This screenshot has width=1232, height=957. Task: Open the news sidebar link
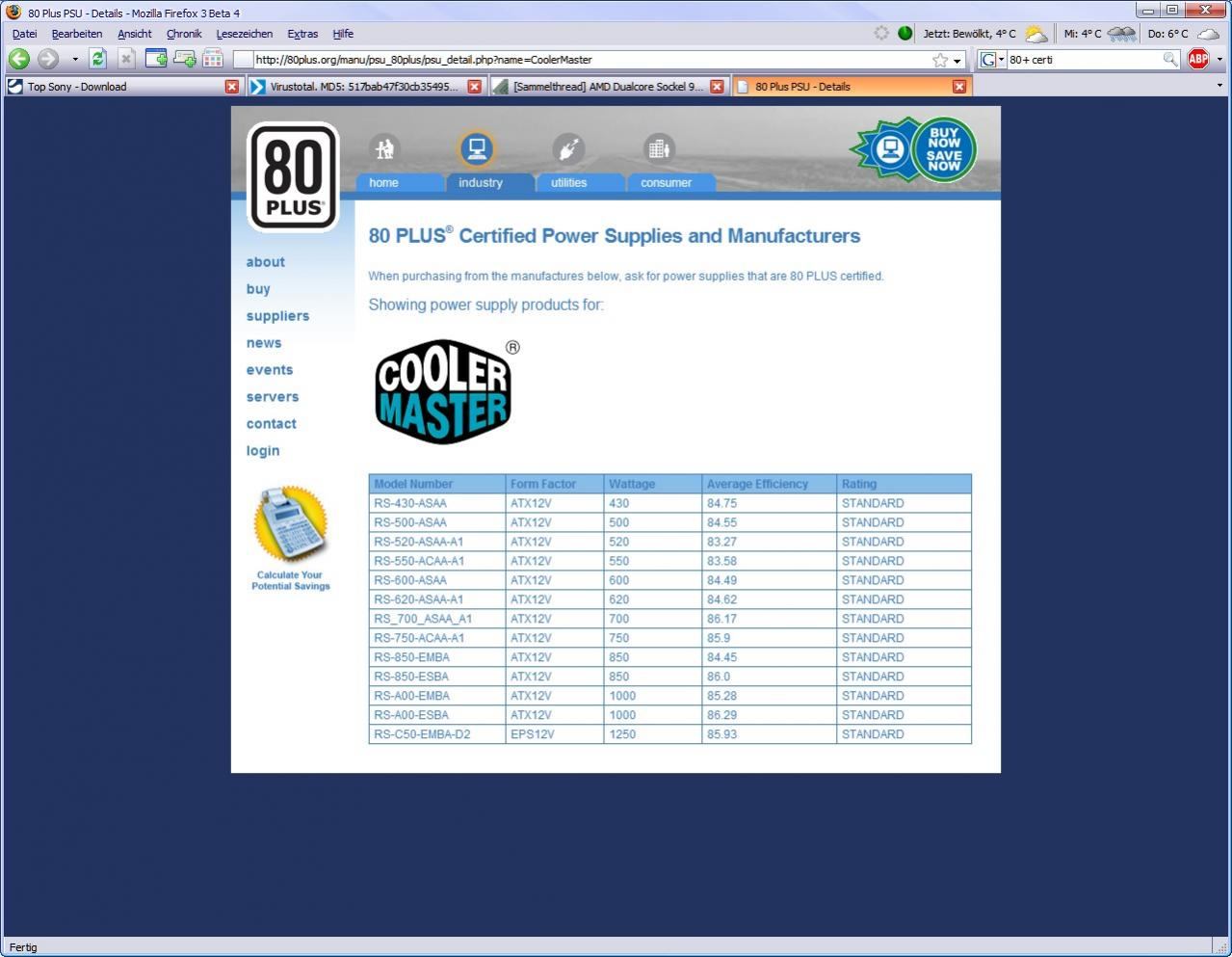(264, 343)
